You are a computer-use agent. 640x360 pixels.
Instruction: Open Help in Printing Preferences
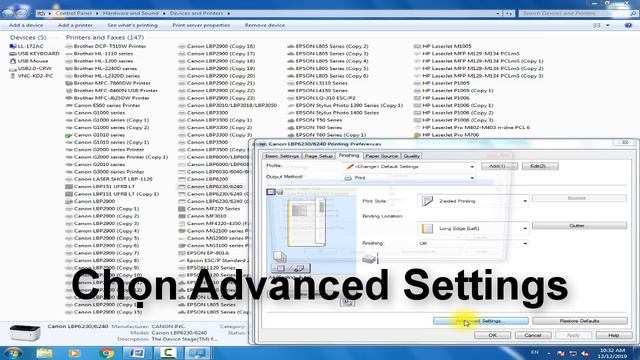tap(614, 335)
